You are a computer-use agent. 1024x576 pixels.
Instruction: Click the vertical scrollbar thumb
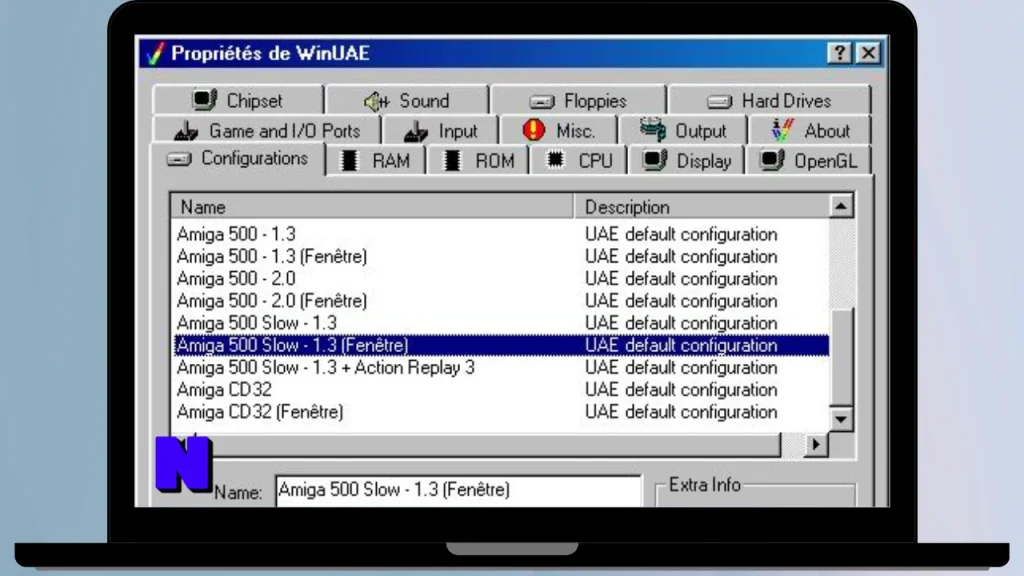tap(841, 357)
